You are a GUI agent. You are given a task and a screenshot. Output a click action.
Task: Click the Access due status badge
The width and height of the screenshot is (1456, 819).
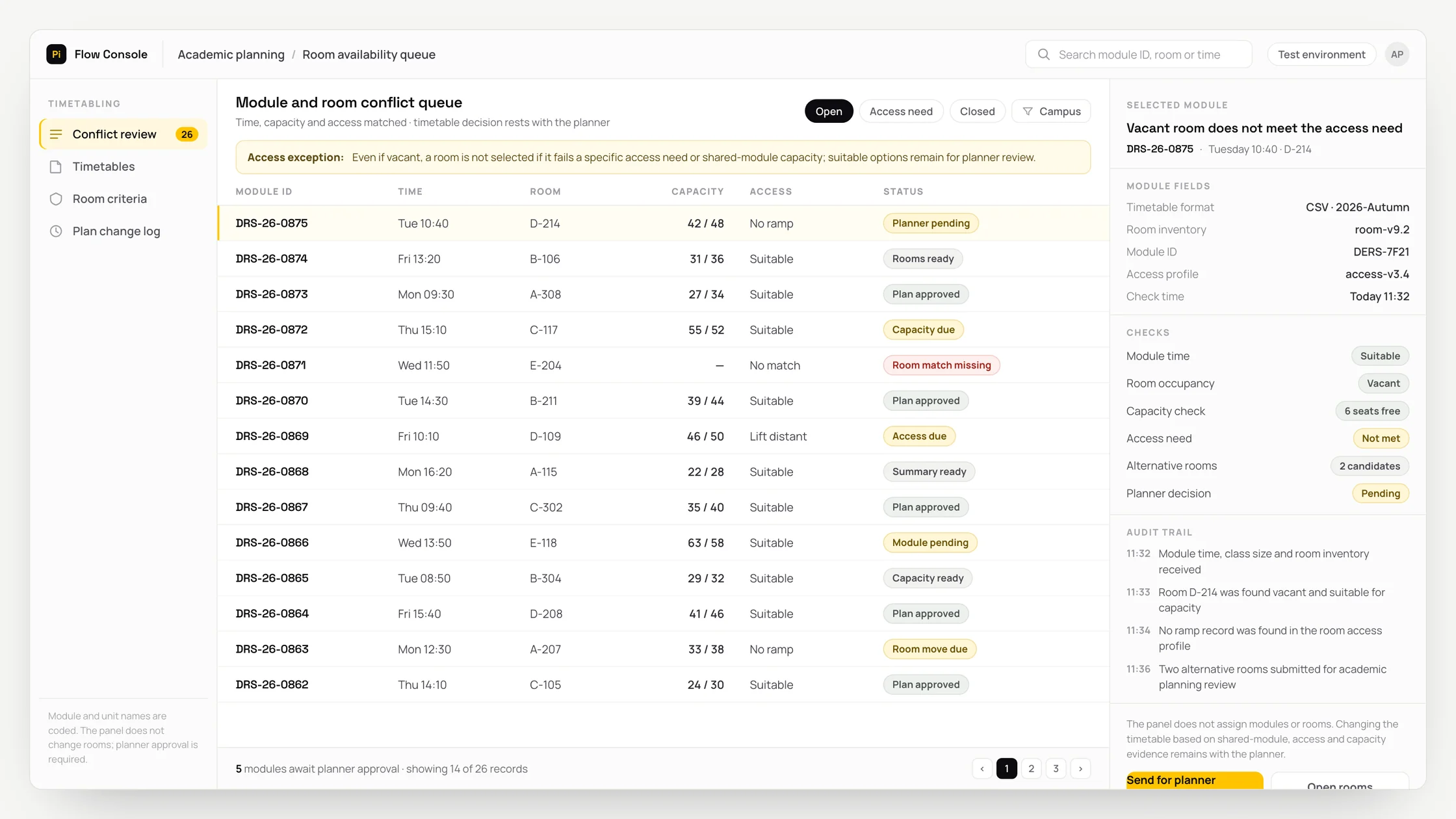tap(919, 436)
